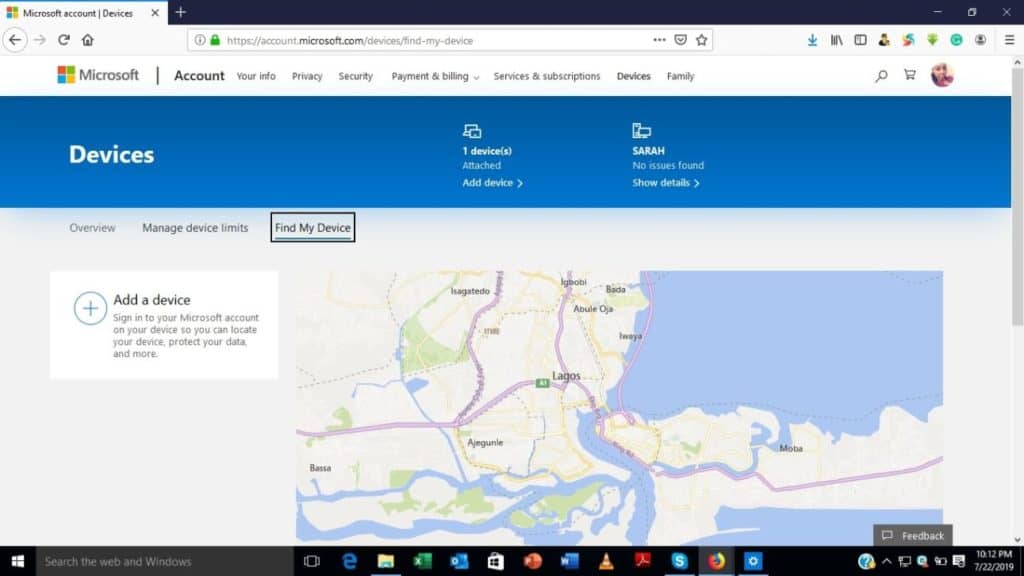Viewport: 1024px width, 576px height.
Task: Click Lagos label on the map
Action: pos(566,376)
